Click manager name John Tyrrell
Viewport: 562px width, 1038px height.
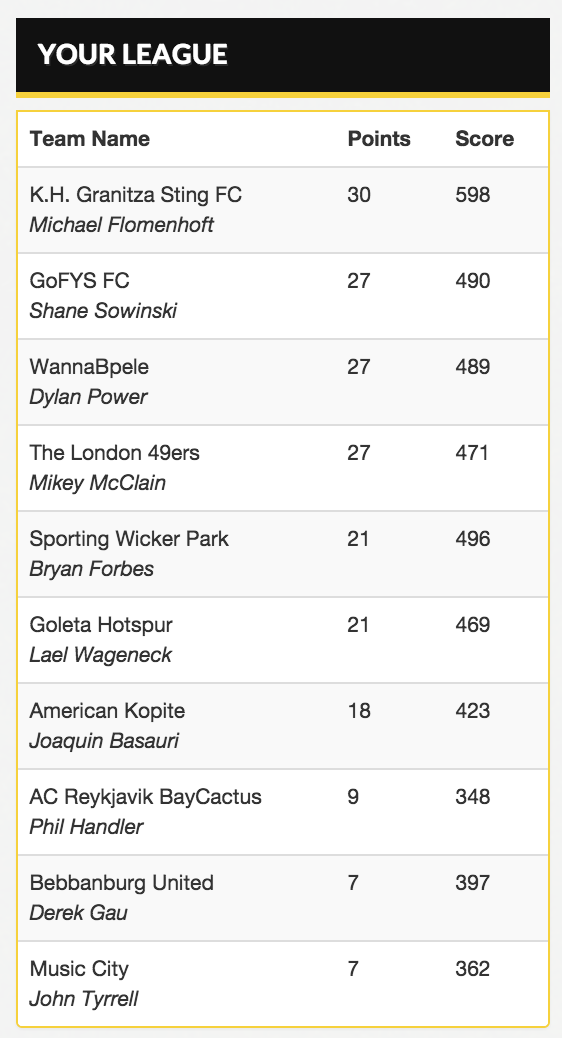(x=83, y=998)
